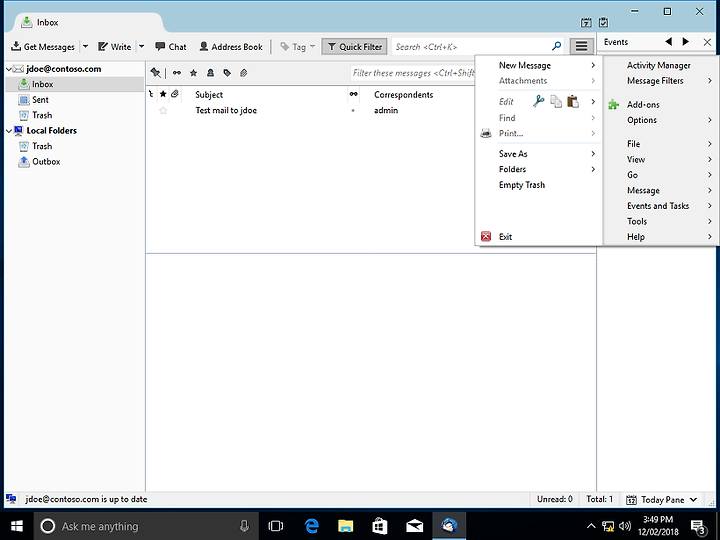The image size is (720, 540).
Task: Toggle keep filters applied pin icon
Action: coord(156,73)
